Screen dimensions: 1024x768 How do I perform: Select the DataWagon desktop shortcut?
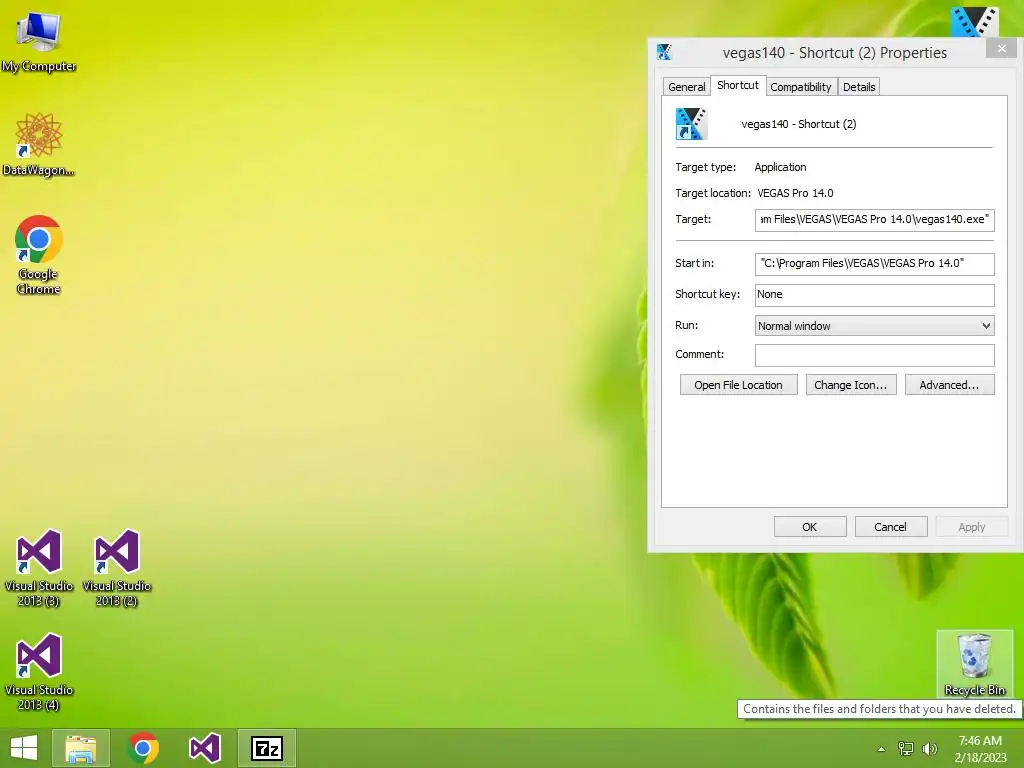(39, 145)
